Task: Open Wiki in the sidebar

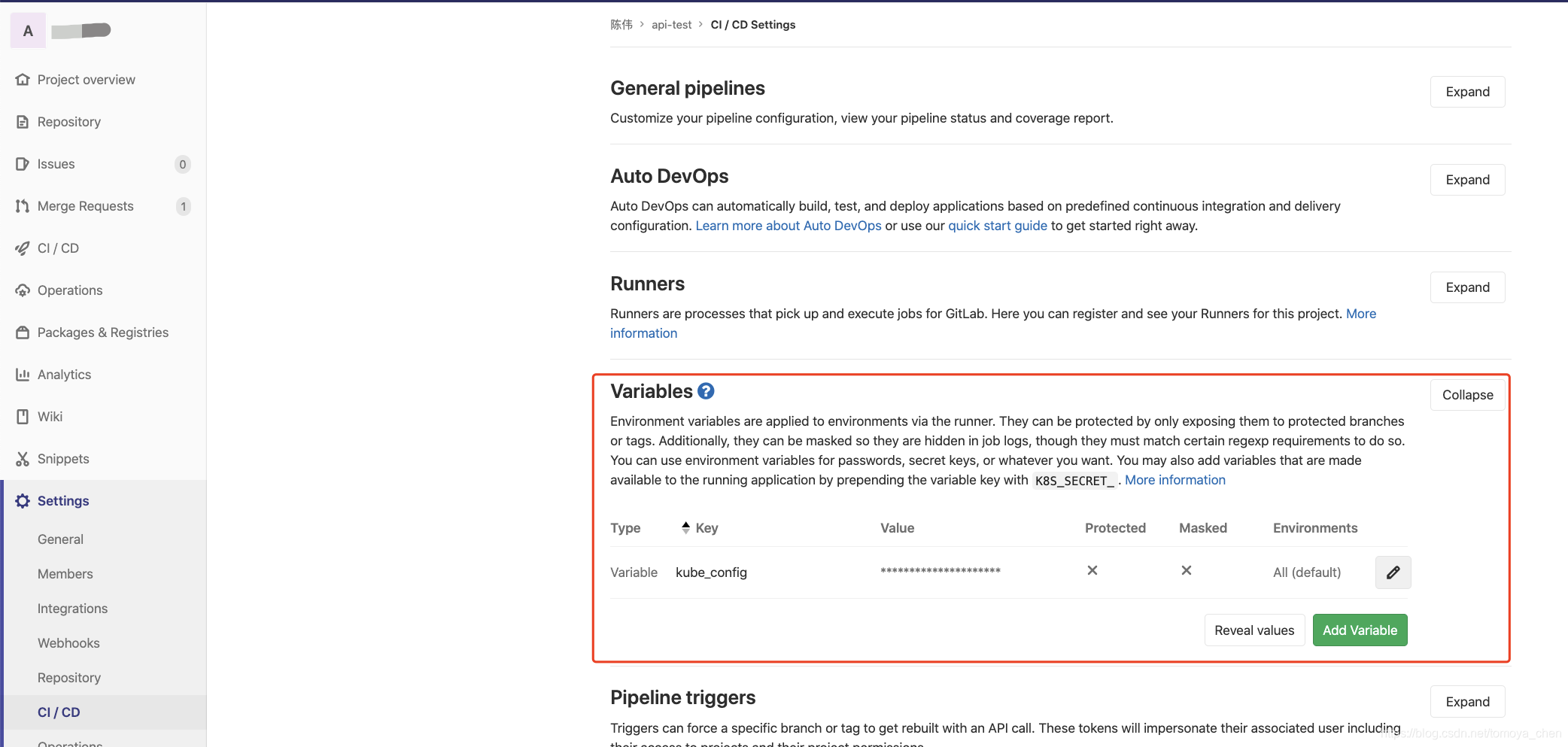Action: pos(50,417)
